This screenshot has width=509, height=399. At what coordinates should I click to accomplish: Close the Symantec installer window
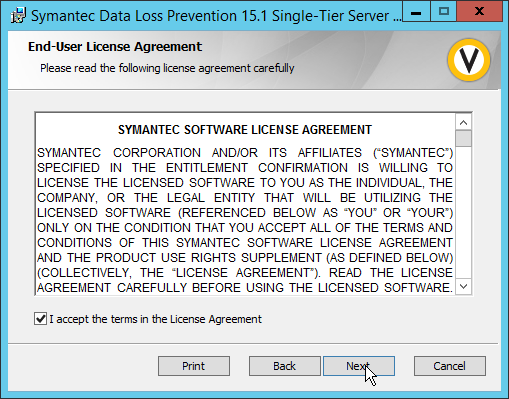click(479, 12)
